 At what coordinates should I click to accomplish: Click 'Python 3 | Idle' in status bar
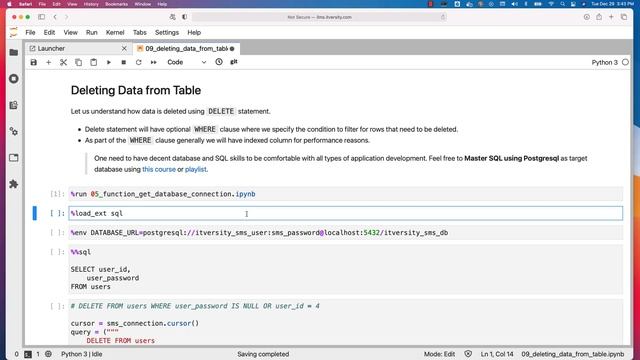82,354
